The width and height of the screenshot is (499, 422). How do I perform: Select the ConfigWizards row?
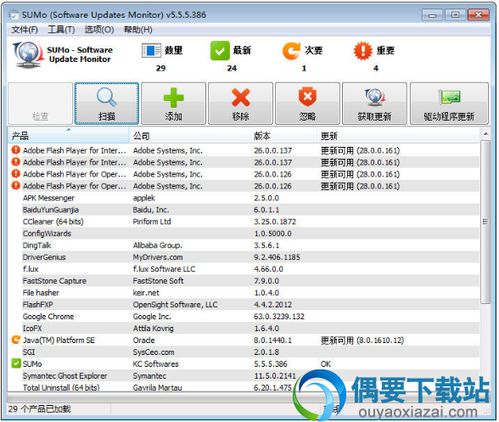pyautogui.click(x=244, y=234)
